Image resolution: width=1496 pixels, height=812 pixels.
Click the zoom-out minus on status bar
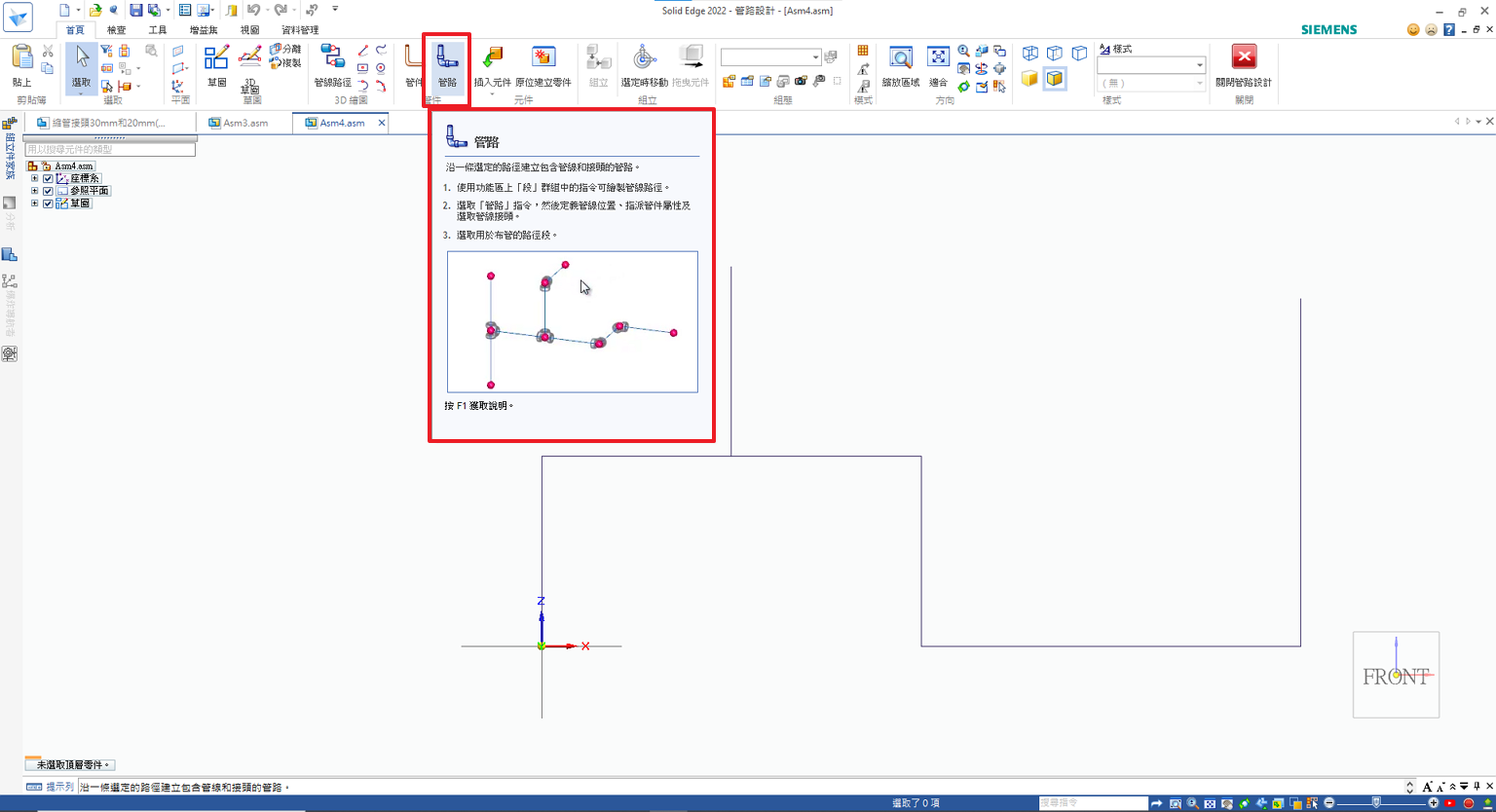tap(1329, 803)
